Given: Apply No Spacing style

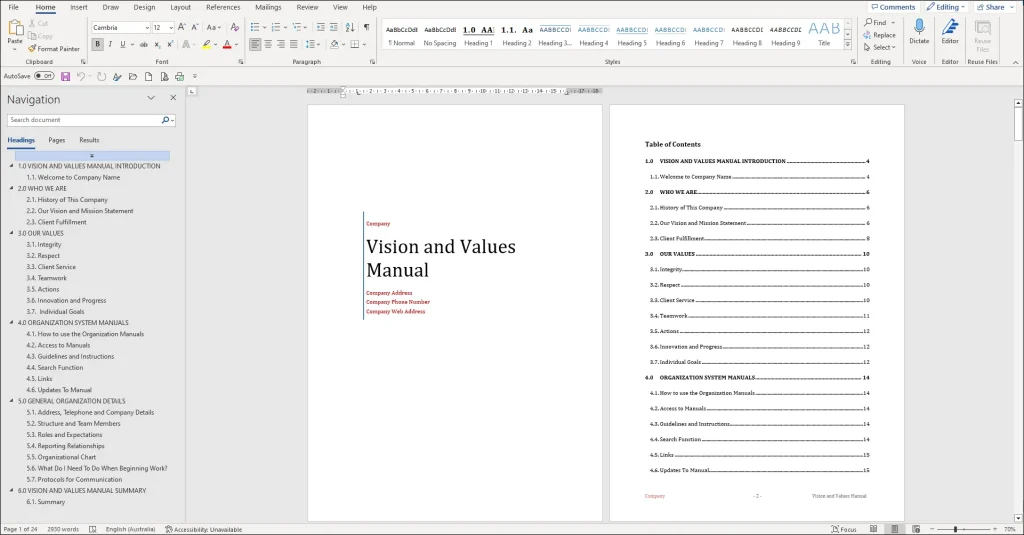Looking at the screenshot, I should pyautogui.click(x=440, y=36).
